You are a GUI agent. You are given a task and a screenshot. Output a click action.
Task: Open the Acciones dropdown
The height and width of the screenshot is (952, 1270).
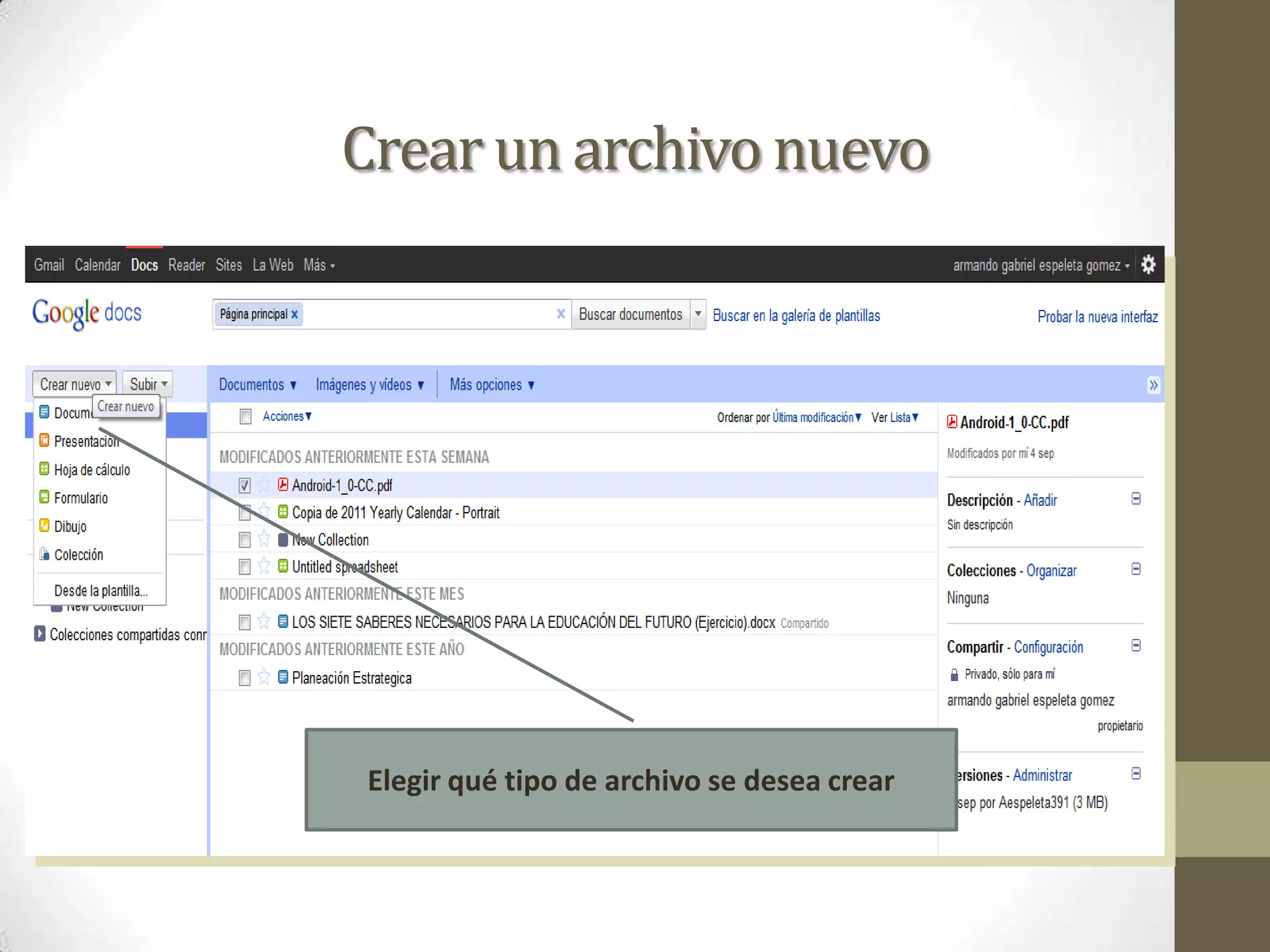287,416
